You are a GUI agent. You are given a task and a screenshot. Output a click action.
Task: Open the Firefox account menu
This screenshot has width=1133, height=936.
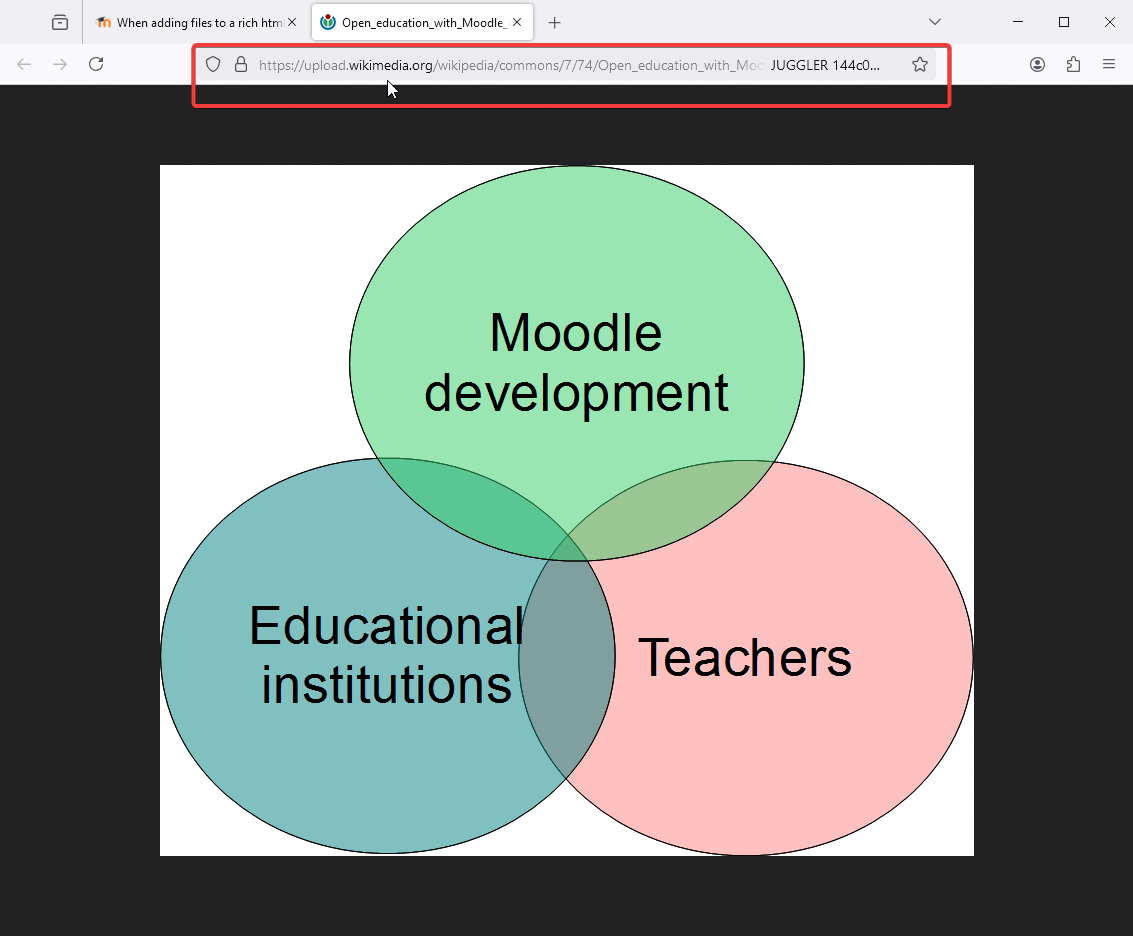click(x=1037, y=64)
